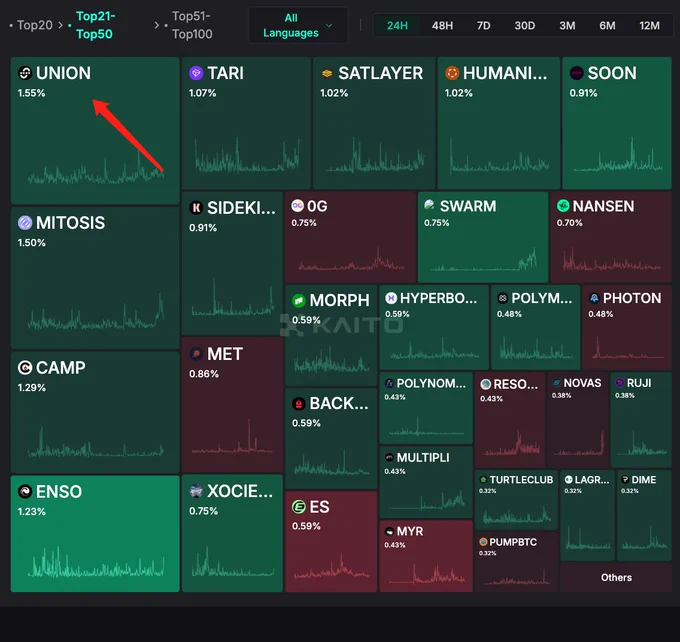Click the NOVAS name label
The width and height of the screenshot is (680, 642).
582,383
